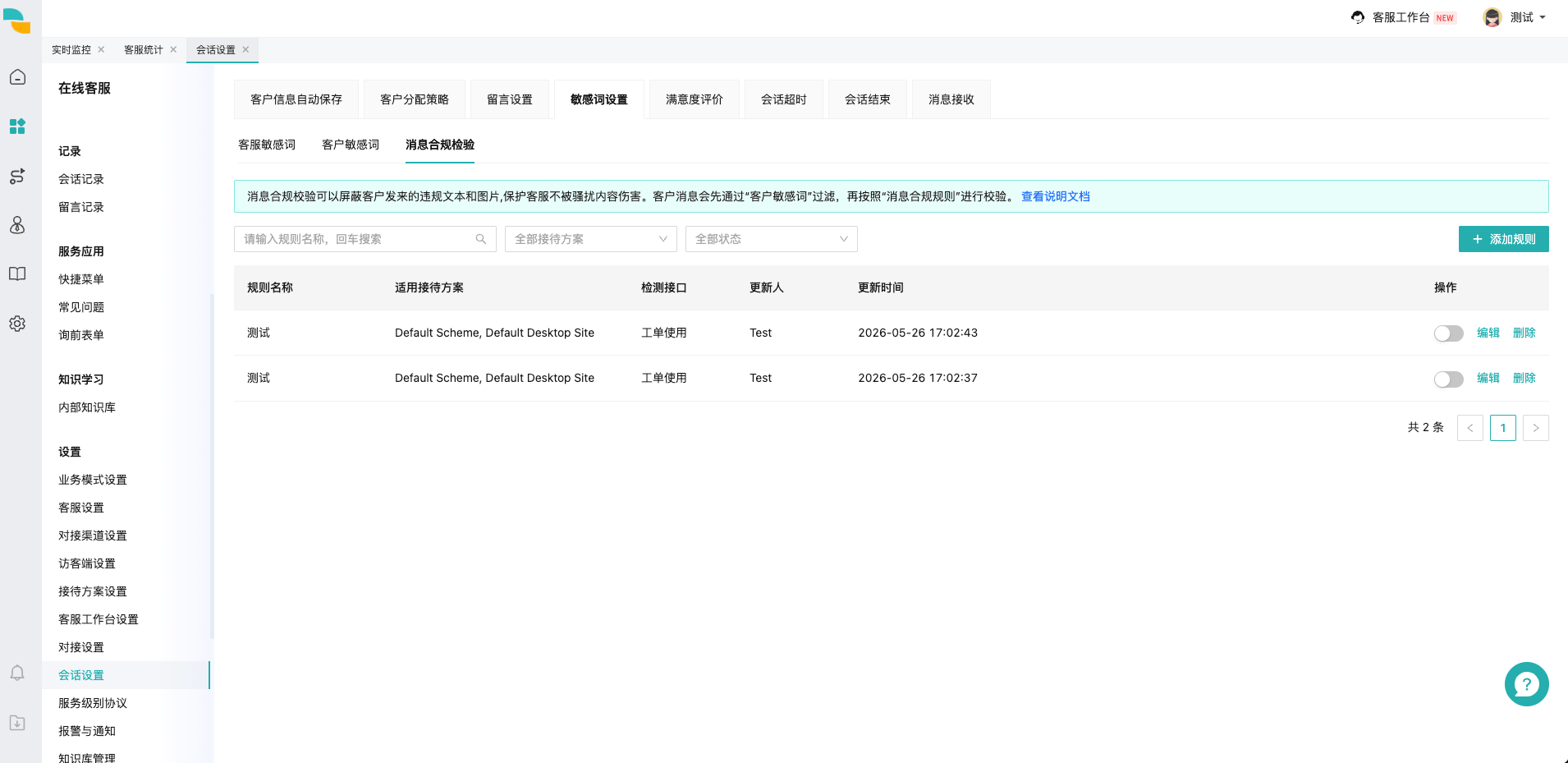Switch to the 客服统计 tab

pyautogui.click(x=144, y=49)
